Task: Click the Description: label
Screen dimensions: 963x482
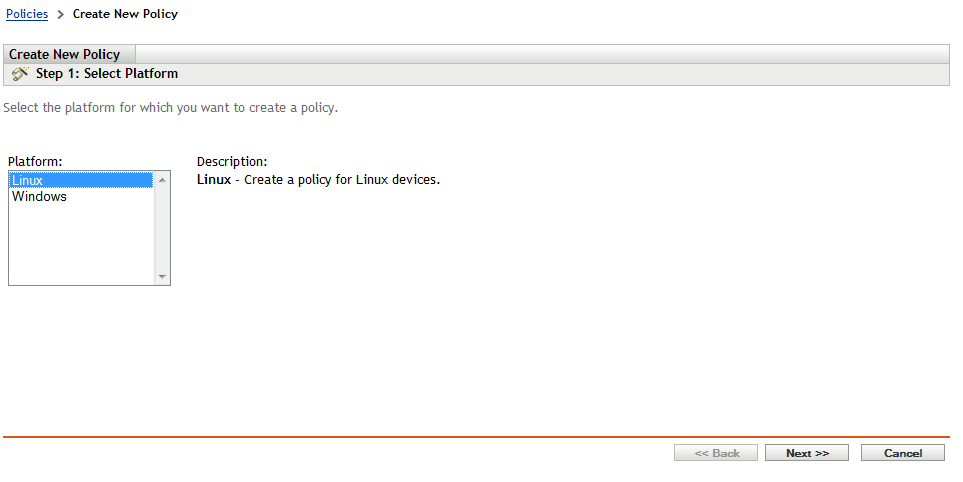Action: tap(232, 161)
